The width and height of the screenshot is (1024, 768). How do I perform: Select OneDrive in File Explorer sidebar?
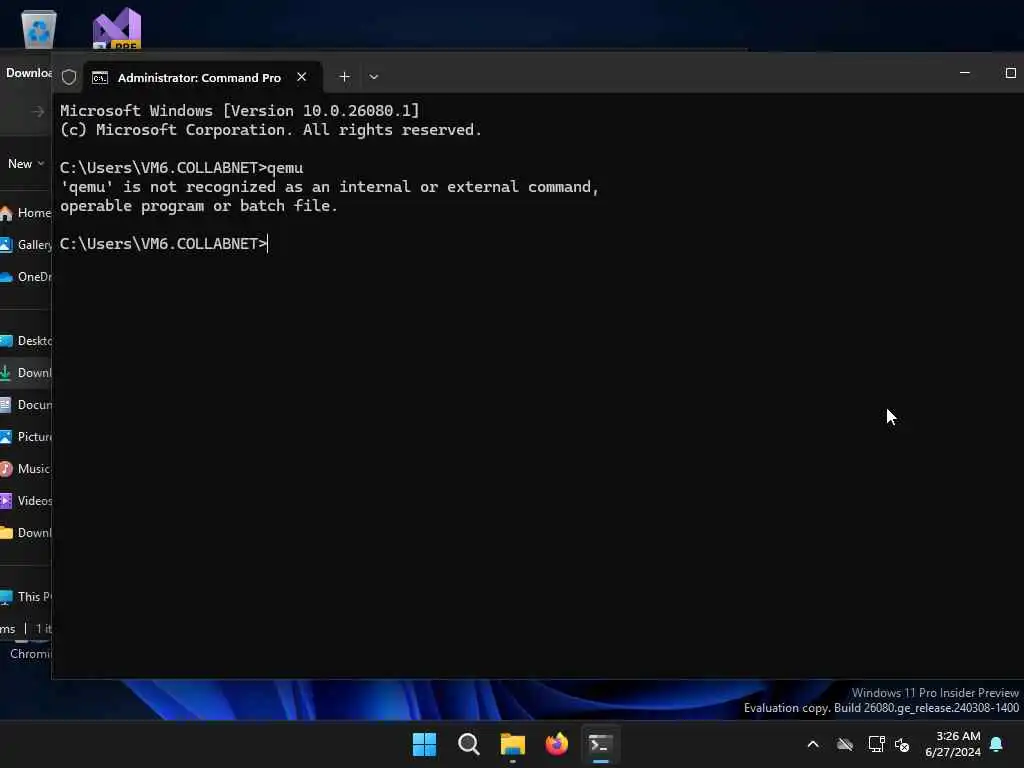pos(26,277)
